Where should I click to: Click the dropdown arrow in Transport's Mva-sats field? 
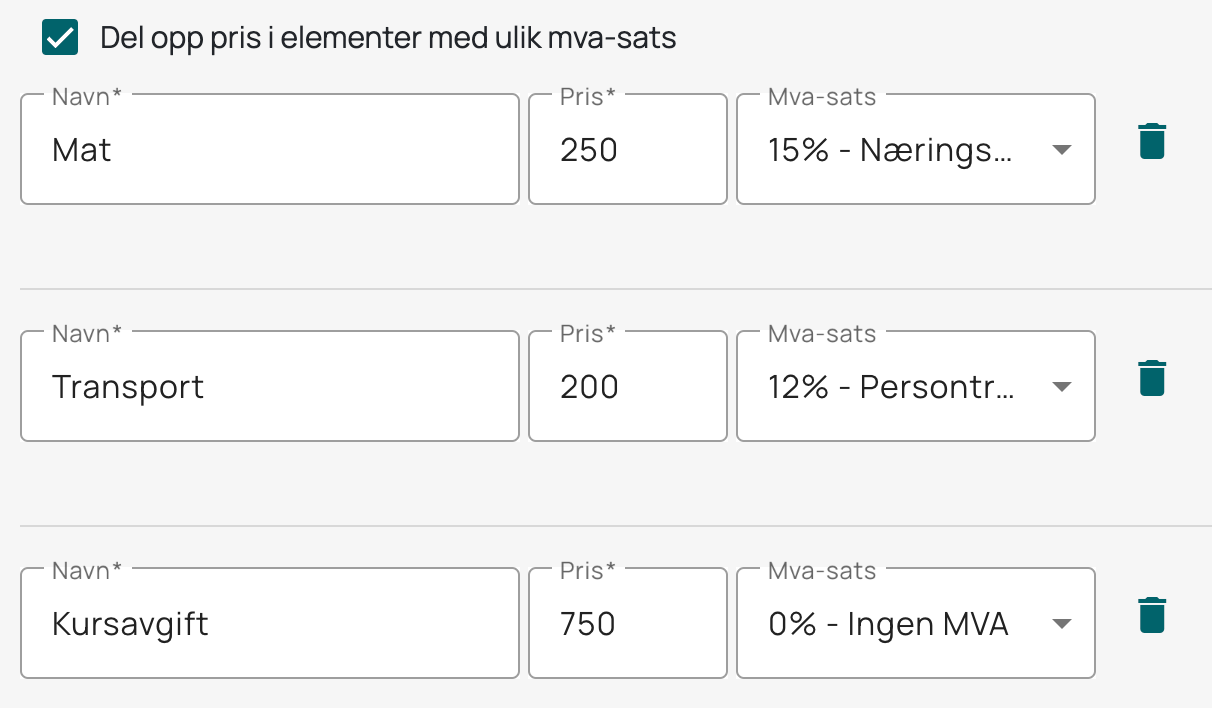(1062, 387)
